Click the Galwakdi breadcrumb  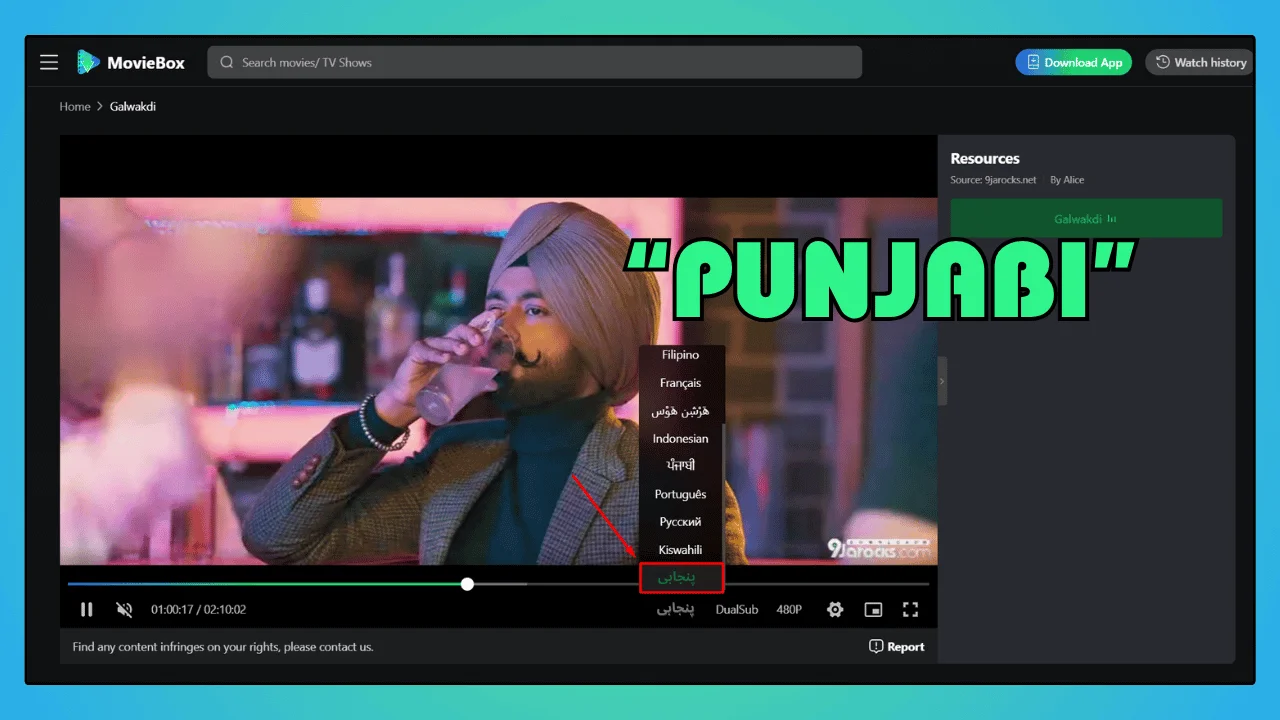point(133,106)
